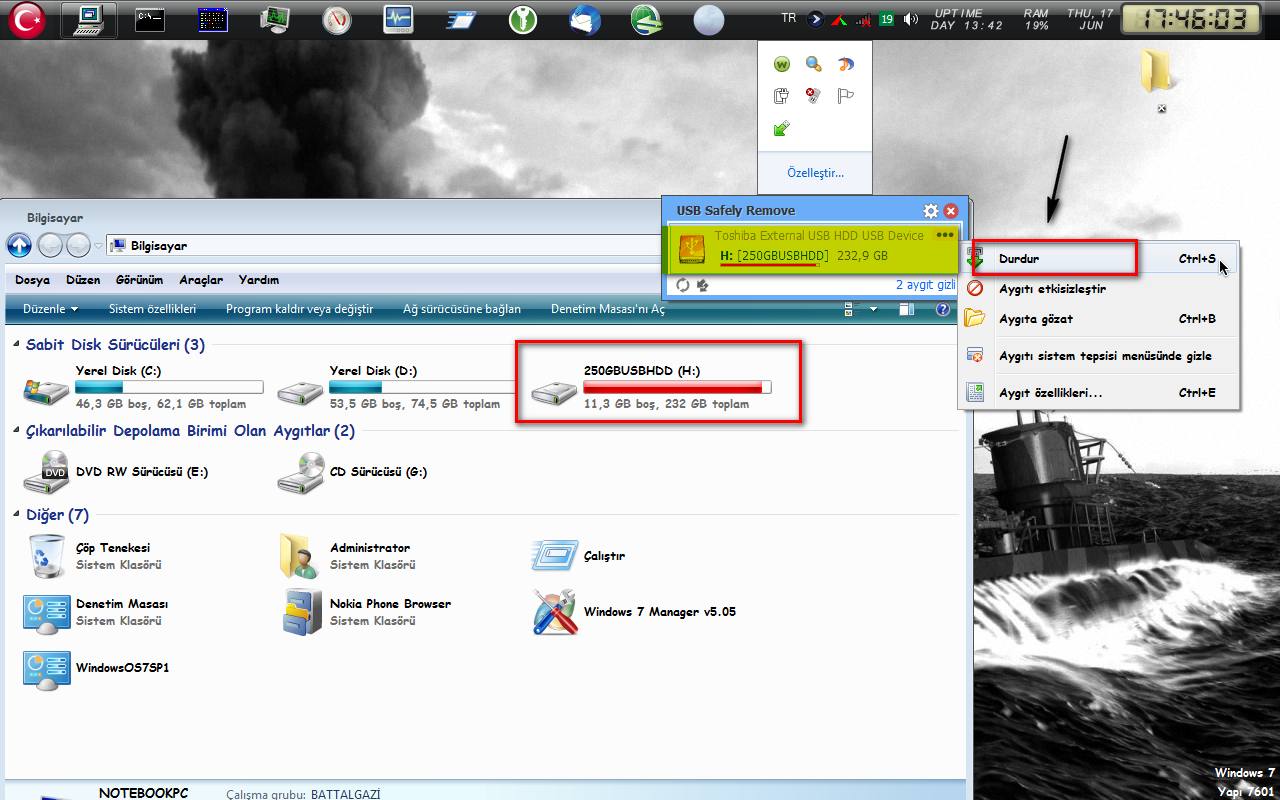This screenshot has height=800, width=1280.
Task: Select the 250GBUSBHDD (H:) drive
Action: point(652,387)
